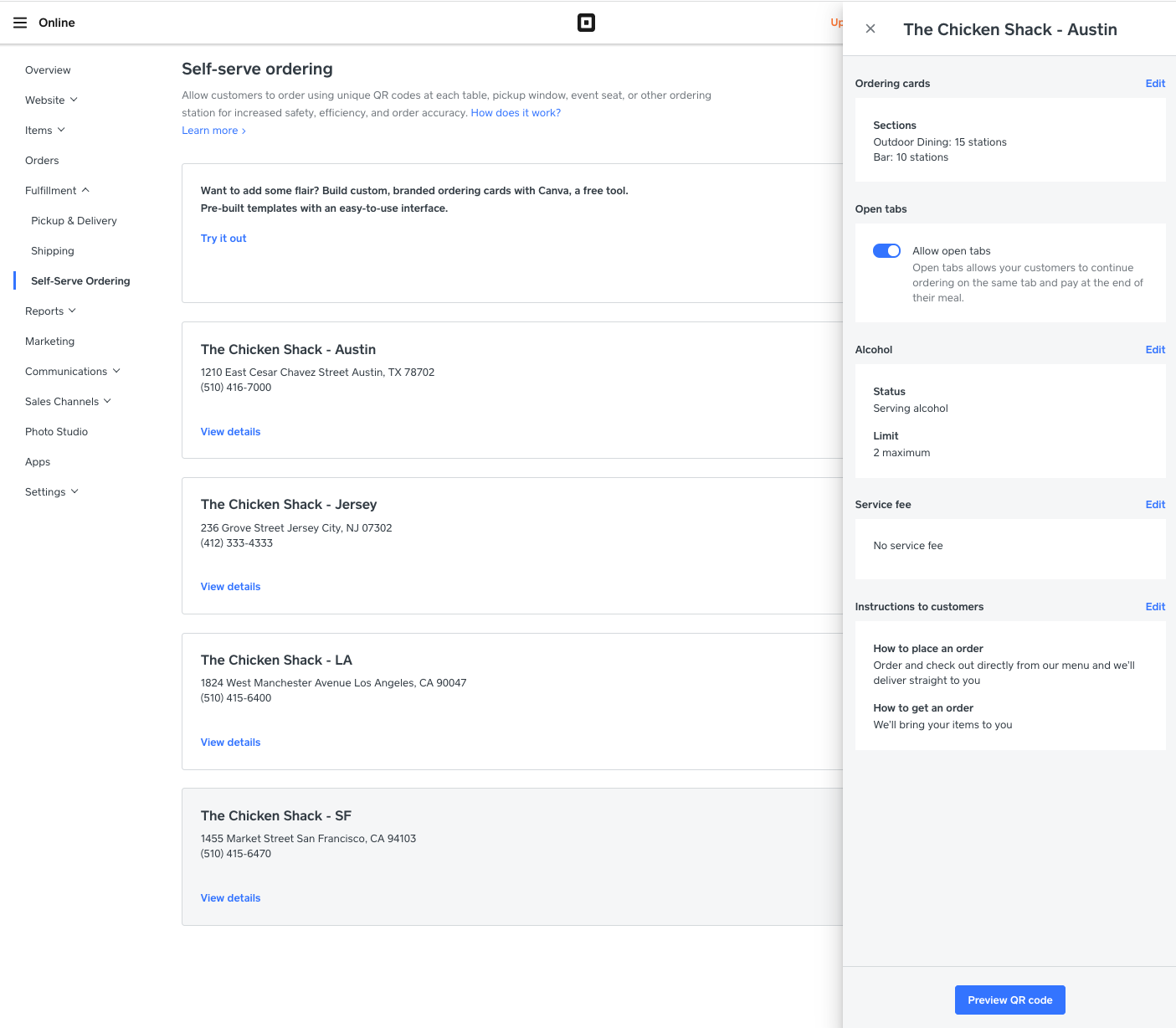1176x1028 pixels.
Task: Click the Preview QR code button
Action: (1009, 1000)
